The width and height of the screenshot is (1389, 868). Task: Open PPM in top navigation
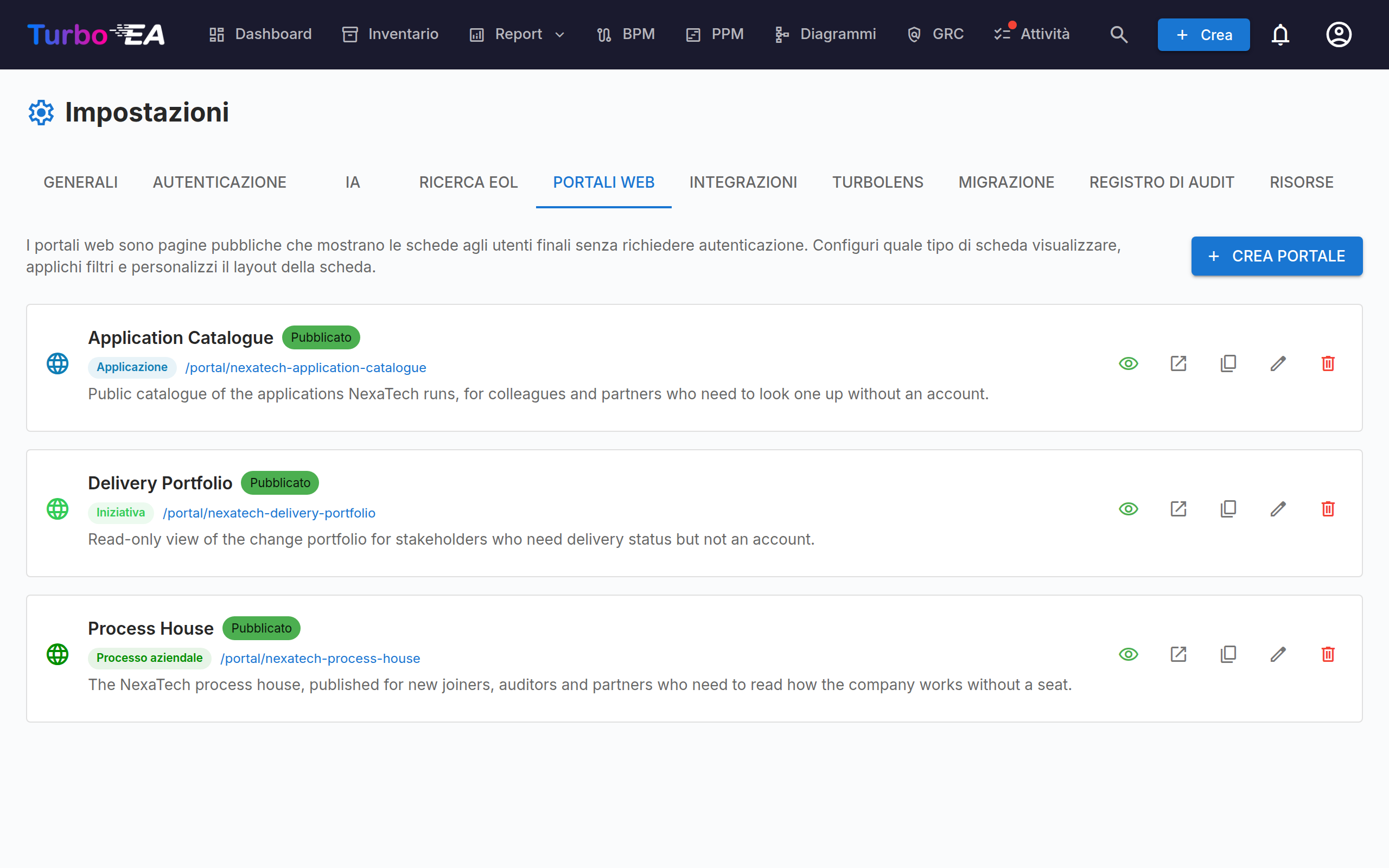click(715, 34)
